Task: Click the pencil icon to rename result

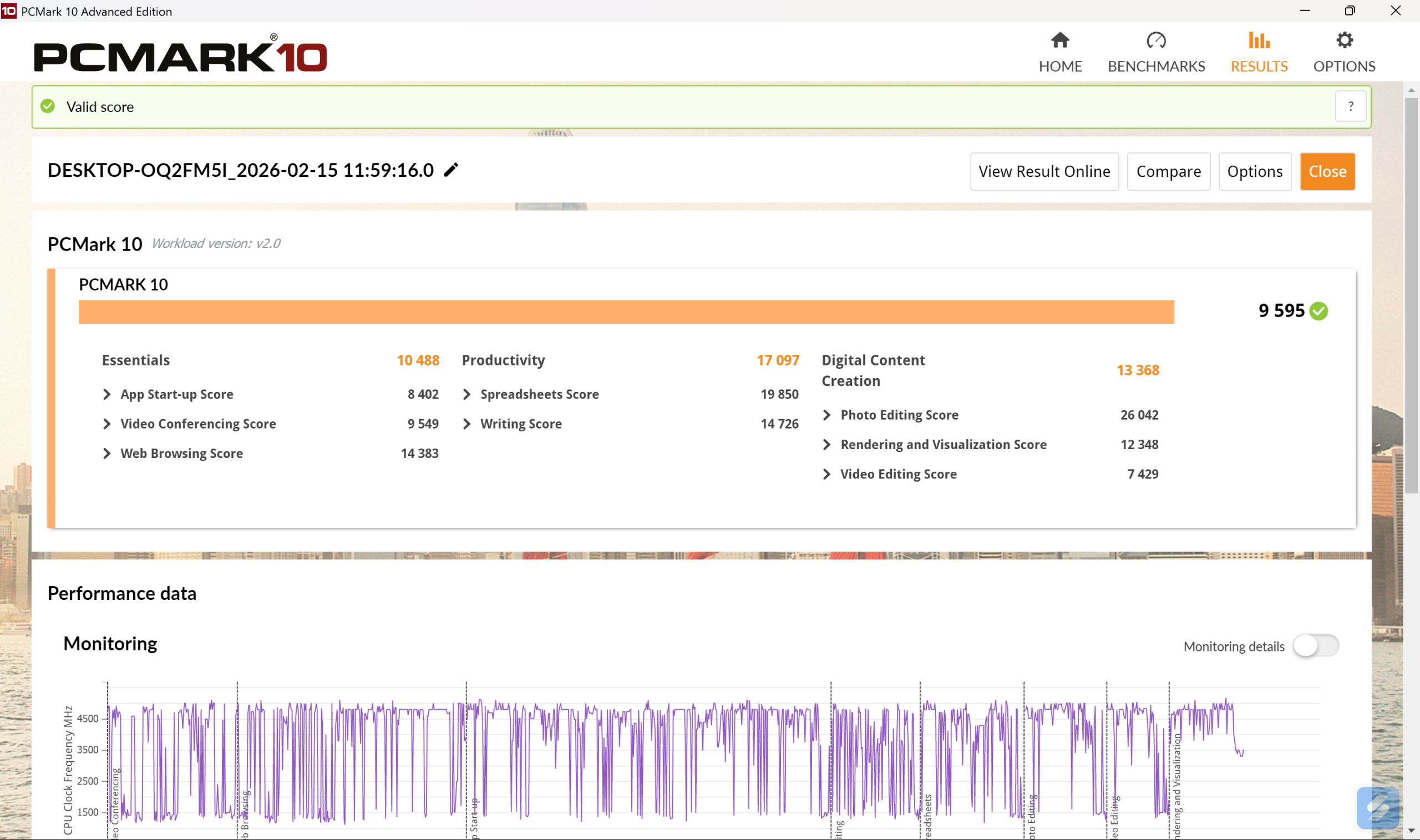Action: click(x=451, y=170)
